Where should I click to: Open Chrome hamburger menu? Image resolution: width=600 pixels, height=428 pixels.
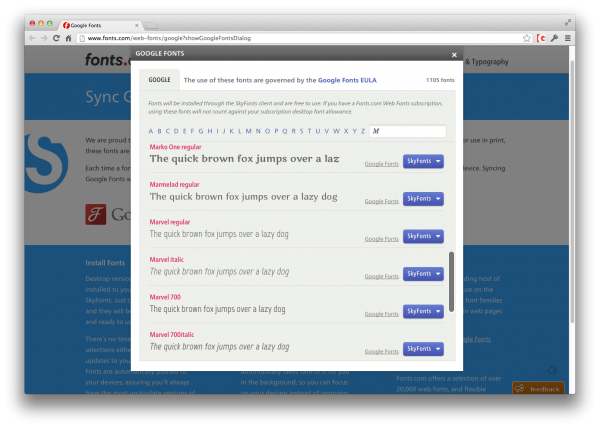coord(568,38)
